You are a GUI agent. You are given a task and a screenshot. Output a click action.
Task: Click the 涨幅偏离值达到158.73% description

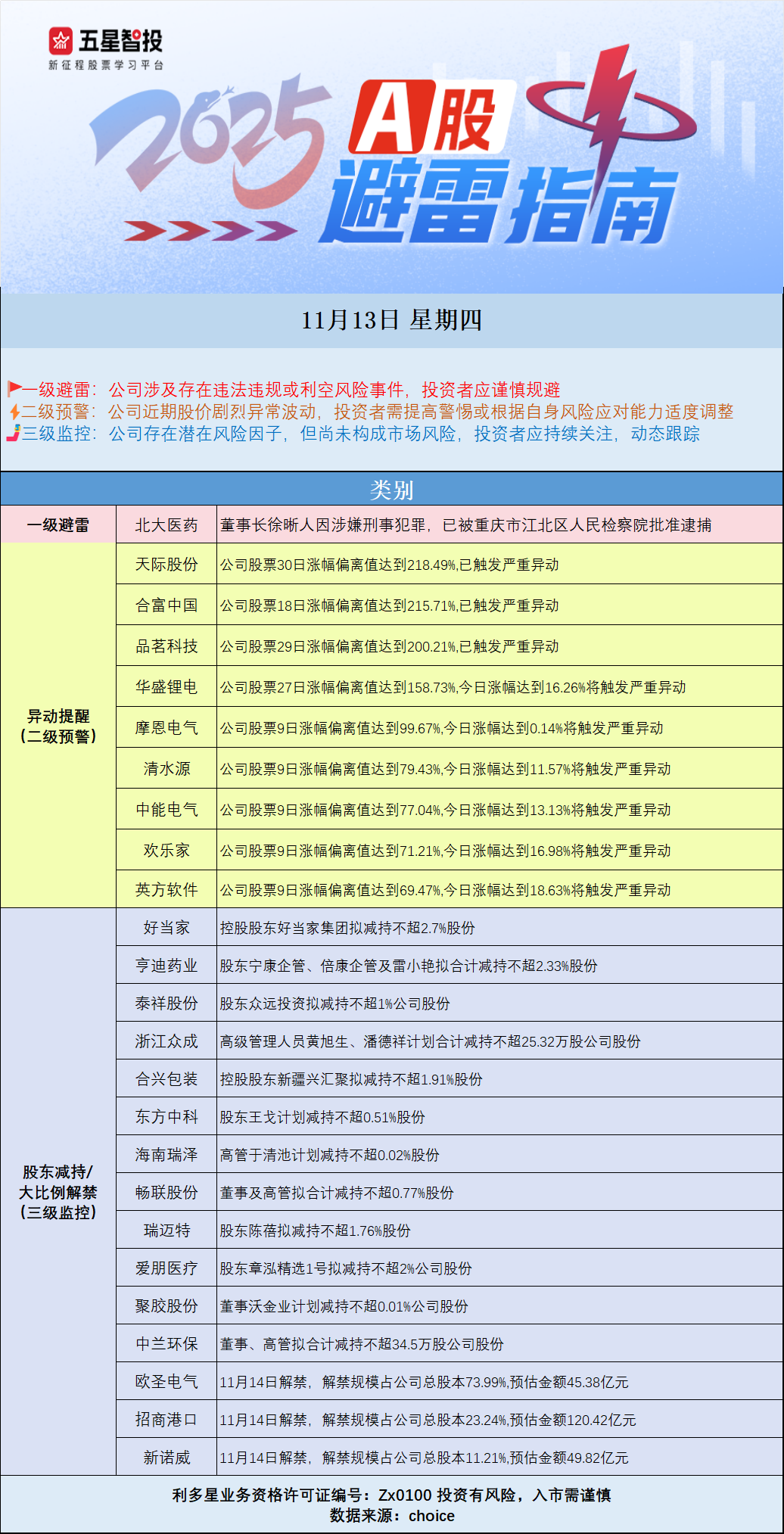coord(453,687)
